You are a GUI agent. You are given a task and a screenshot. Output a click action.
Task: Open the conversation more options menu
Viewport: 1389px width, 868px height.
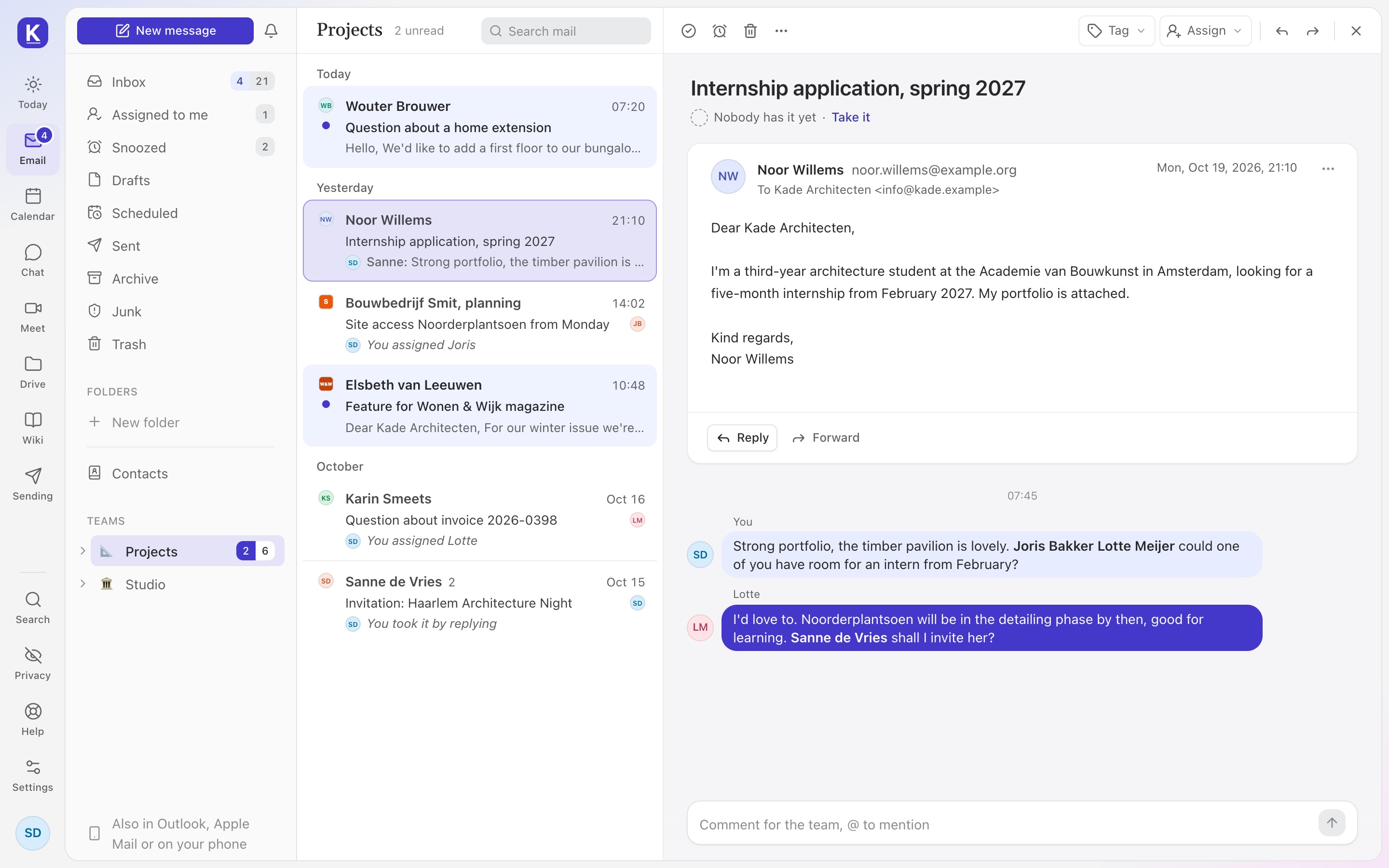click(781, 30)
